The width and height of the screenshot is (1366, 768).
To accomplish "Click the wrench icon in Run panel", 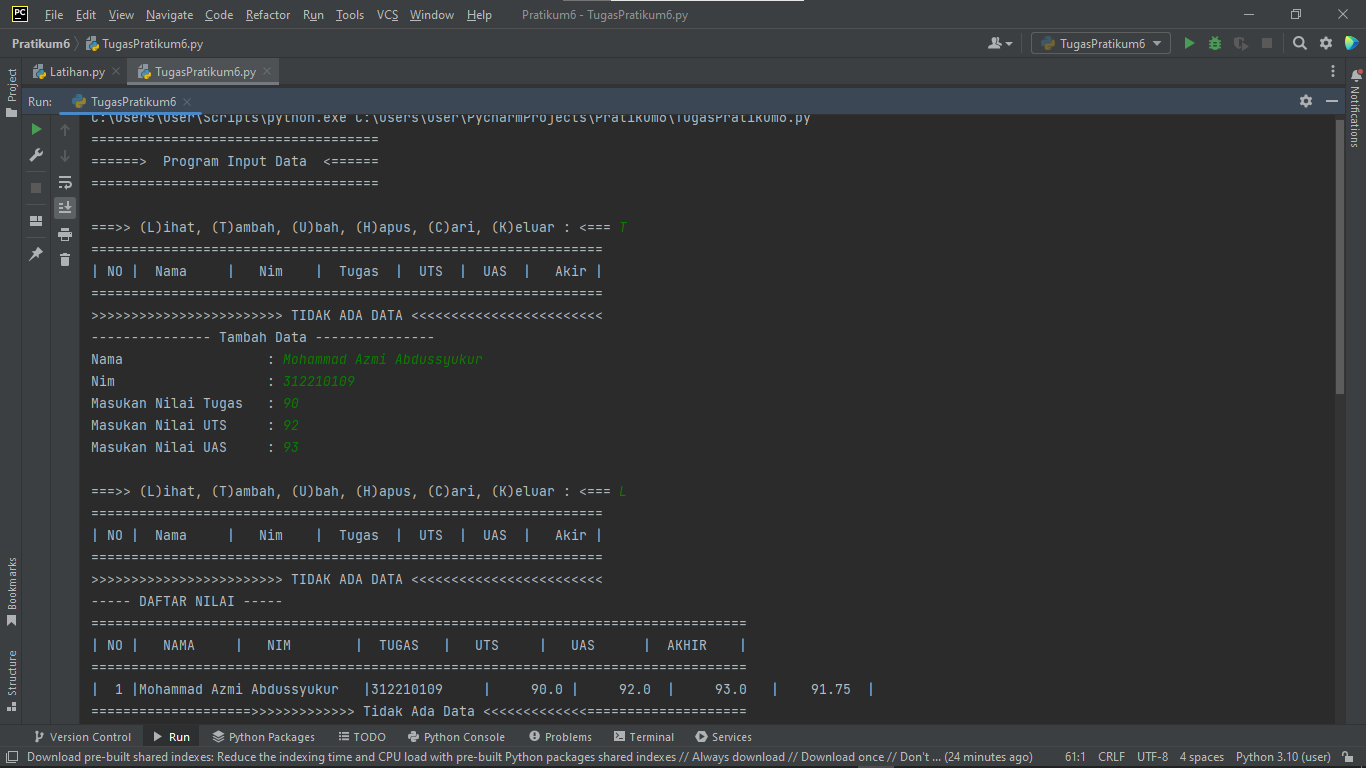I will [36, 155].
